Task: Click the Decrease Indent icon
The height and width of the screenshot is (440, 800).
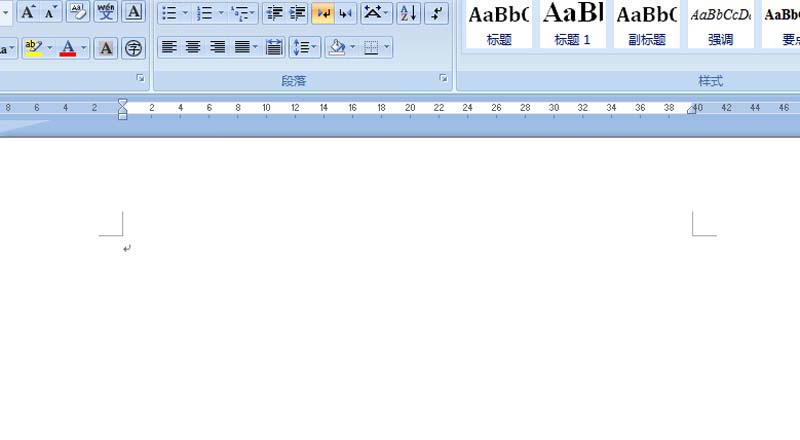Action: (x=274, y=13)
